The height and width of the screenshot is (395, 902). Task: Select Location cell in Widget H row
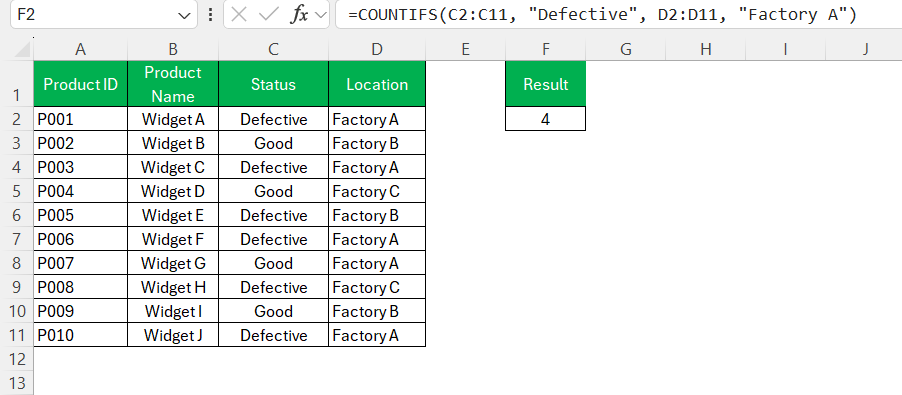coord(377,287)
